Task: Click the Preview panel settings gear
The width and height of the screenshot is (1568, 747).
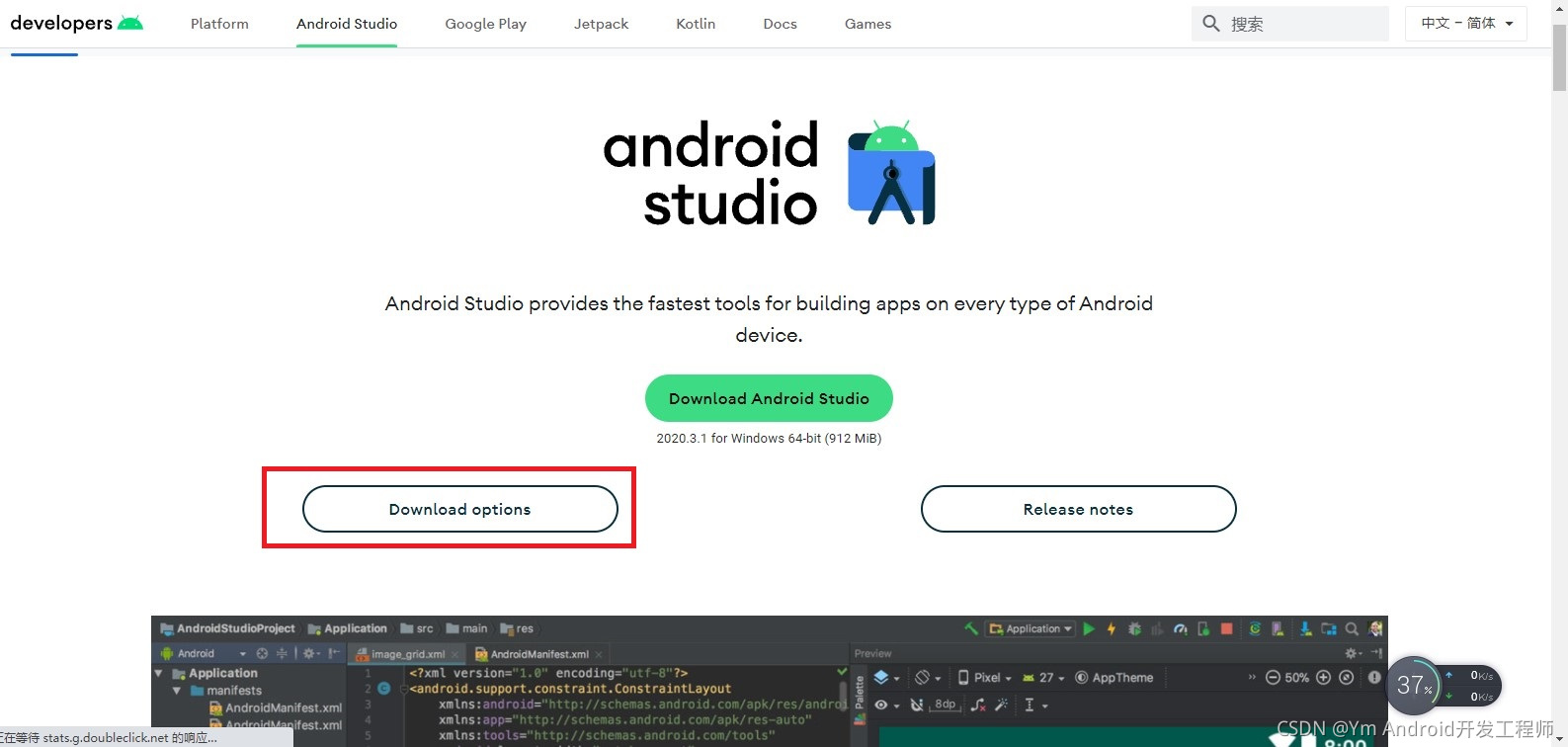Action: click(x=1353, y=653)
